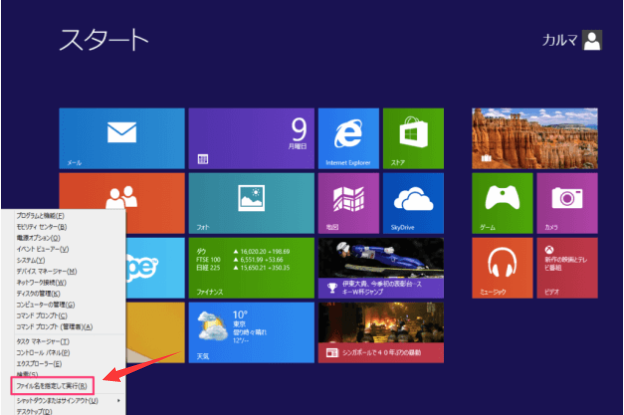Image resolution: width=624 pixels, height=415 pixels.
Task: Open the sports news ski jump tile
Action: point(381,268)
